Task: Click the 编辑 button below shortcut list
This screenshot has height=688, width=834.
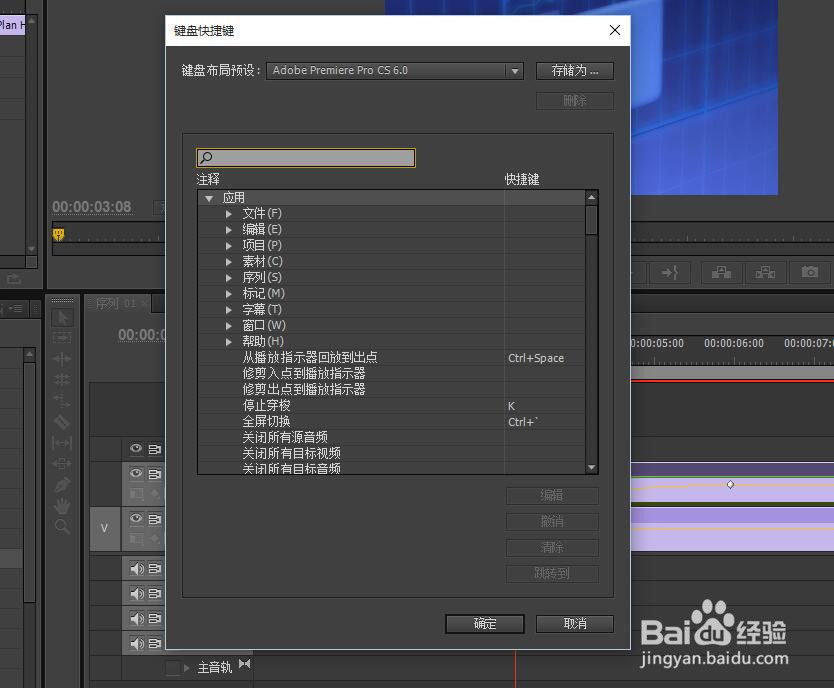Action: 552,496
